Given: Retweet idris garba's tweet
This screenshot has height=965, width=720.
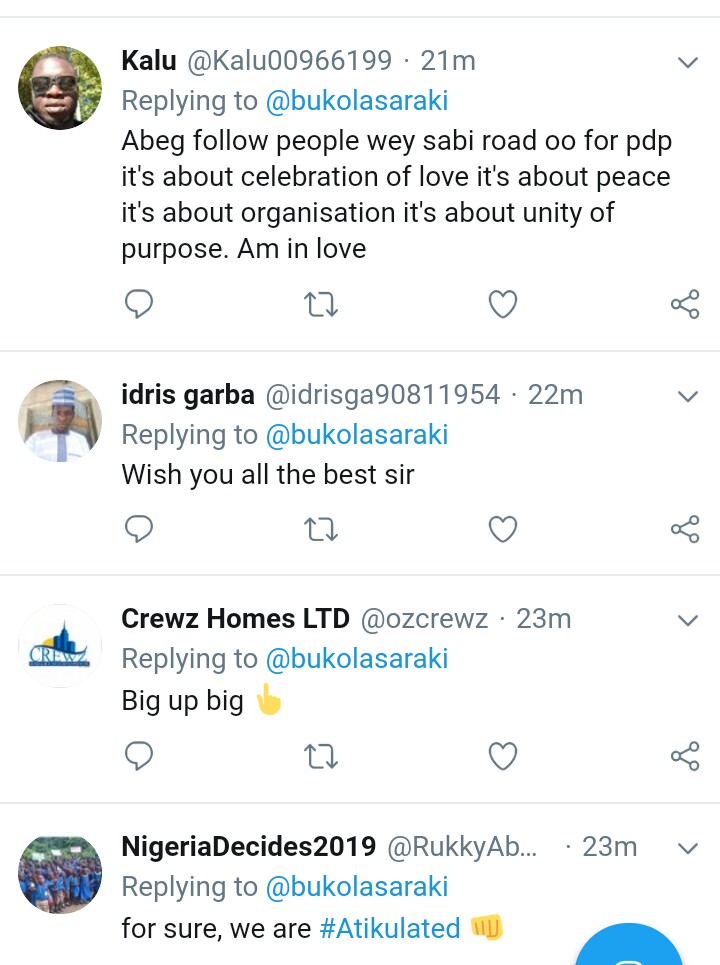Looking at the screenshot, I should click(320, 528).
